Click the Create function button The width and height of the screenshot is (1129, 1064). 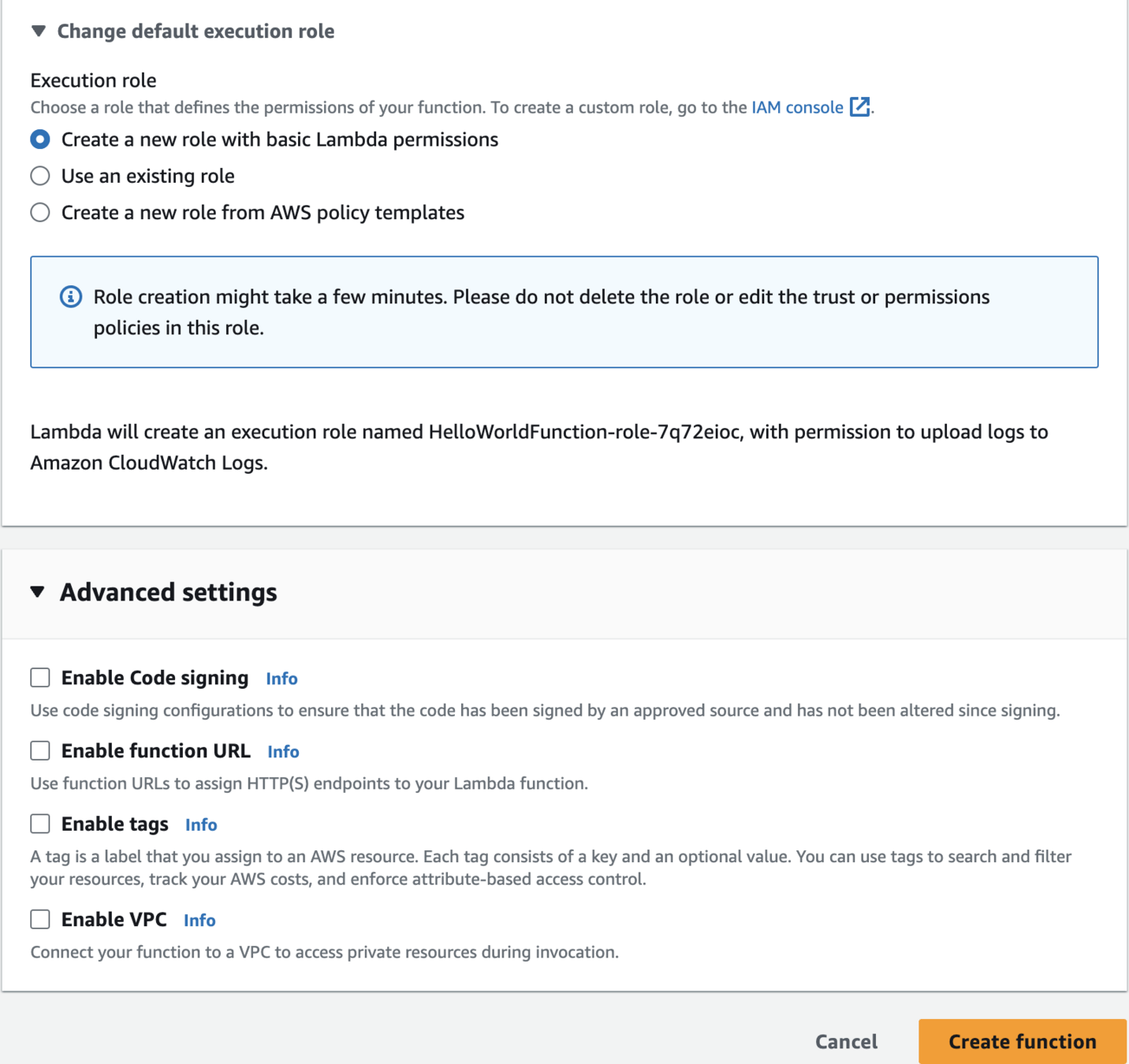[x=1023, y=1042]
